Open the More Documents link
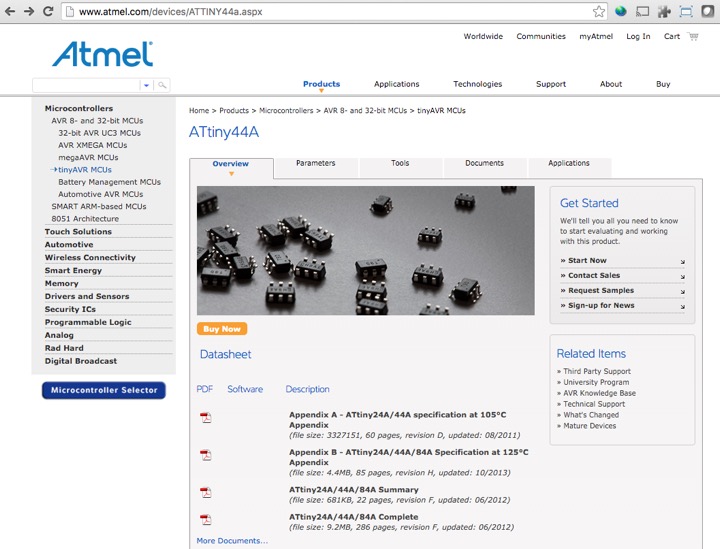The height and width of the screenshot is (549, 720). pos(232,541)
